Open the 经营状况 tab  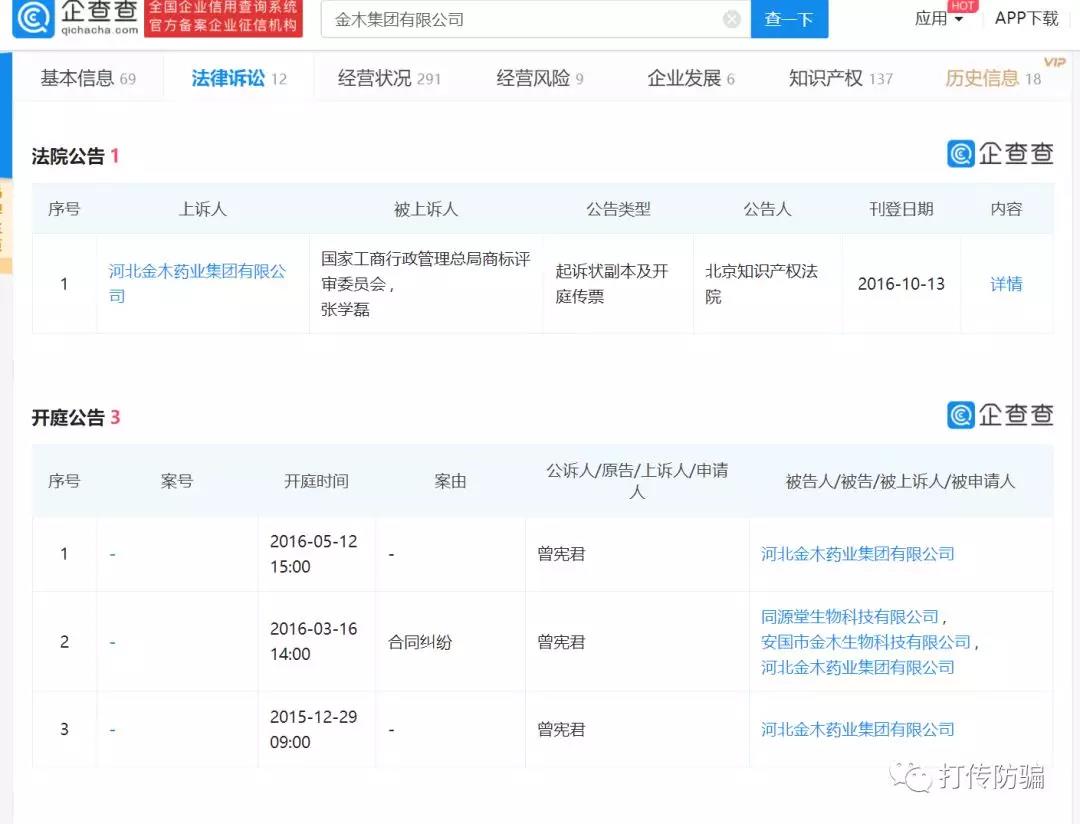pos(388,79)
